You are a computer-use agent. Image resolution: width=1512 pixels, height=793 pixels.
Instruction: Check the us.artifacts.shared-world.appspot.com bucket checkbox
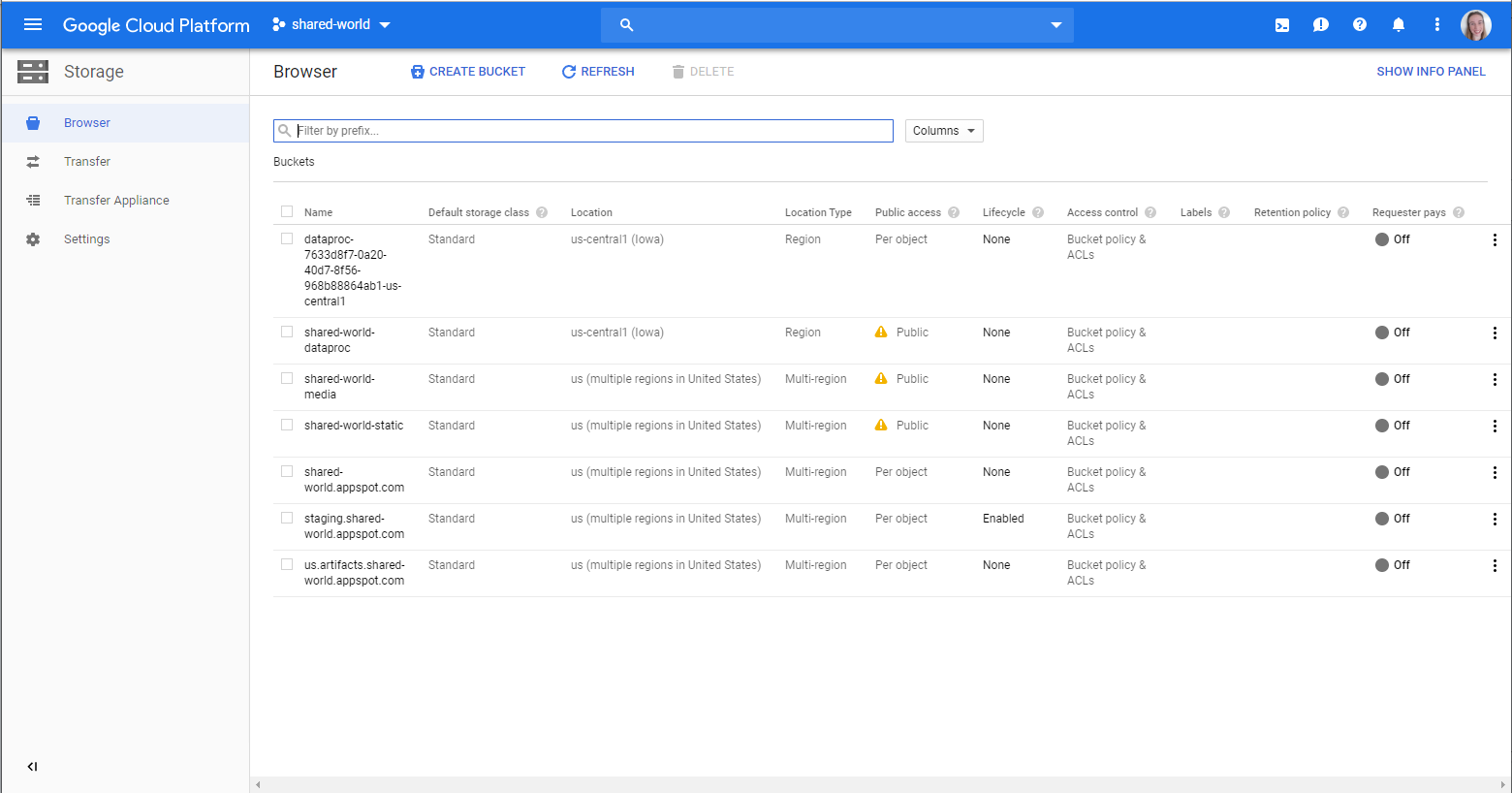(287, 564)
